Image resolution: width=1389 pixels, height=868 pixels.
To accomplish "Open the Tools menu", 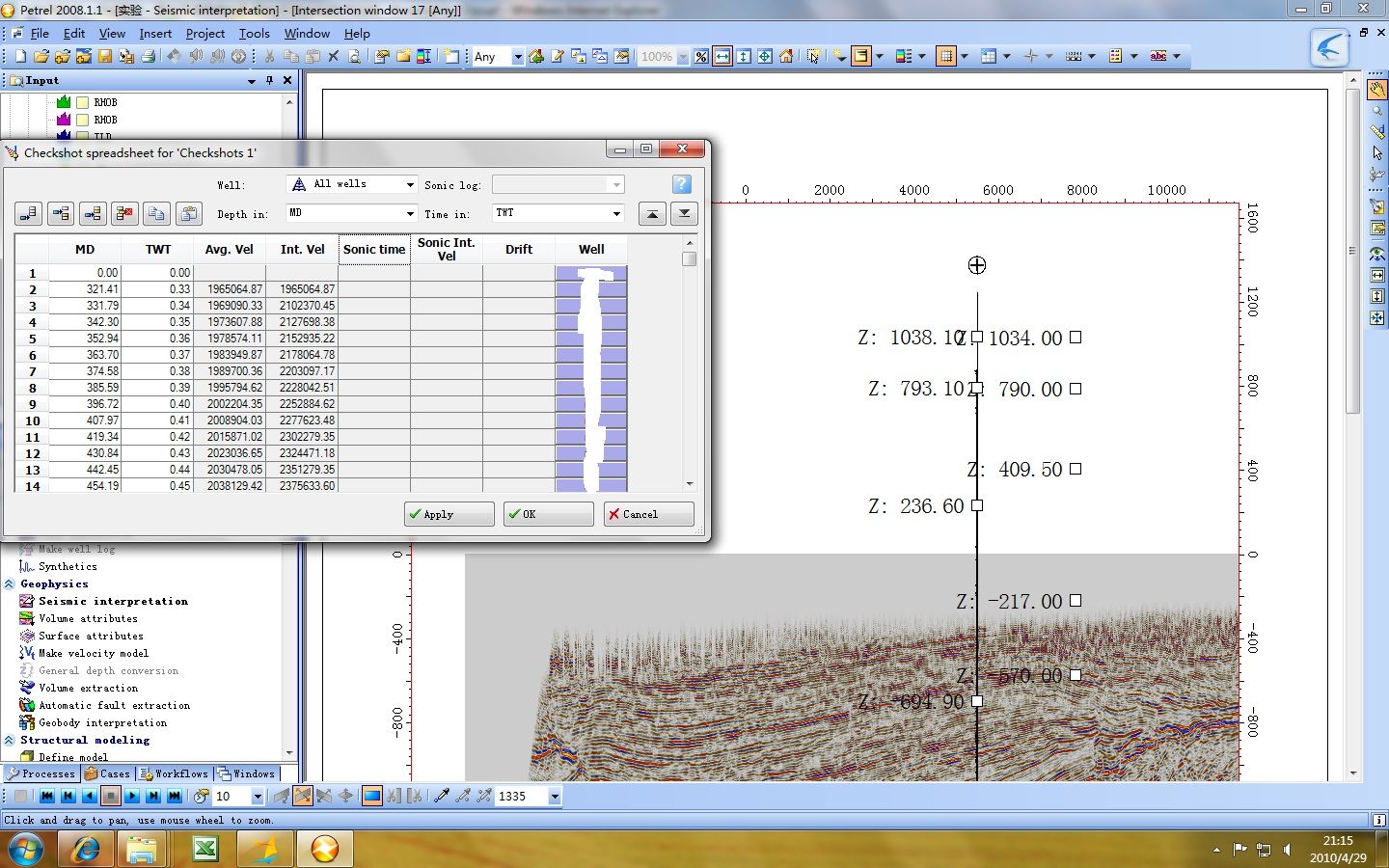I will point(255,33).
